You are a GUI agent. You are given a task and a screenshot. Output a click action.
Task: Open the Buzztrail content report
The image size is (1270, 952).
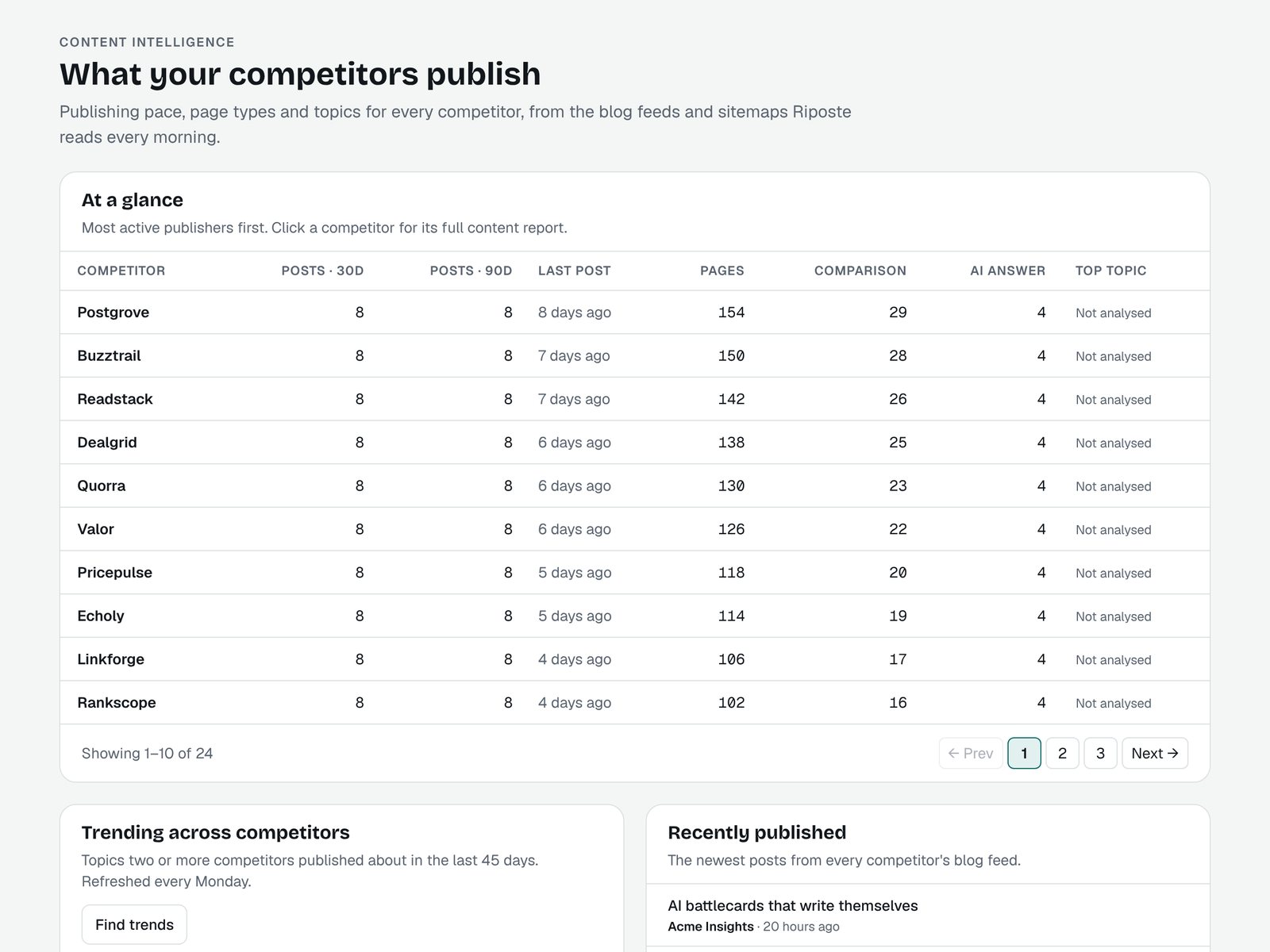109,355
